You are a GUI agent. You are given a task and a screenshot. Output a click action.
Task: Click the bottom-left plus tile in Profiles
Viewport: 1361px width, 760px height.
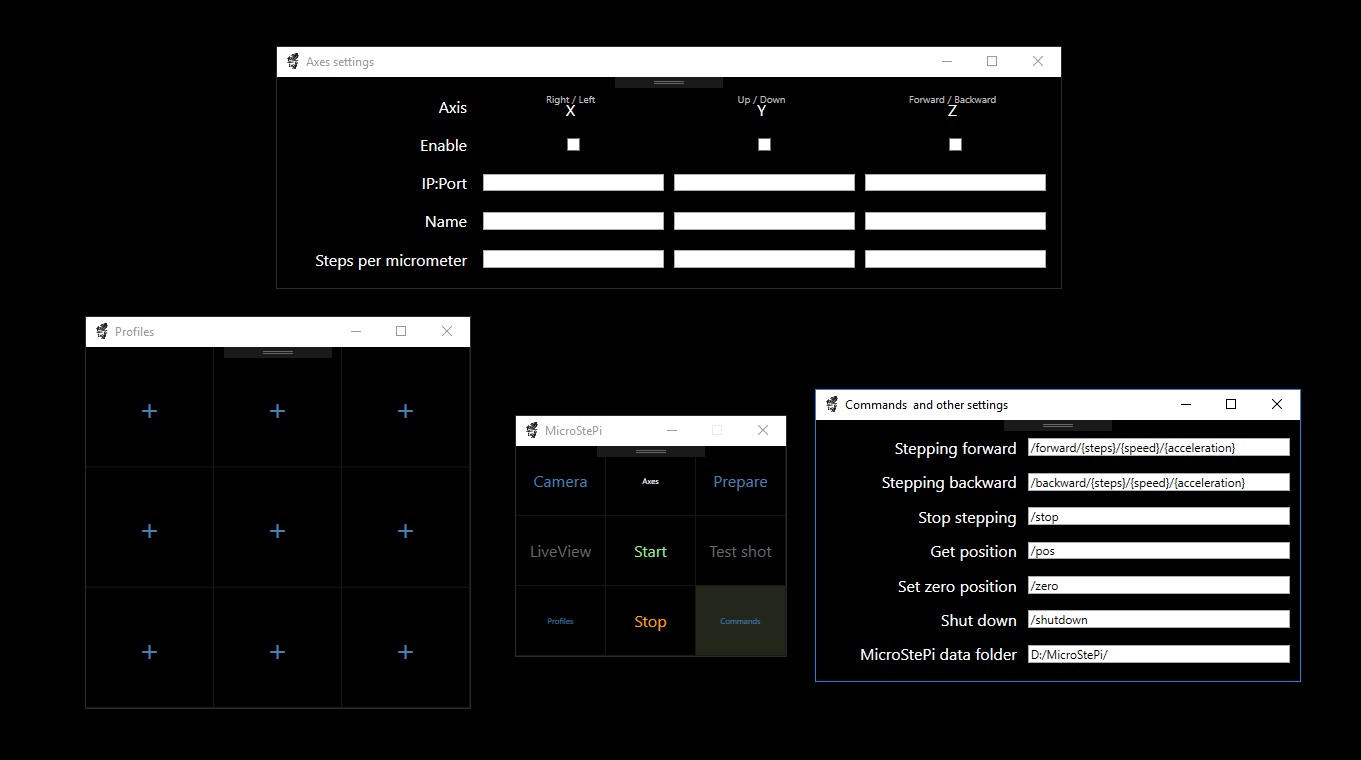[149, 652]
